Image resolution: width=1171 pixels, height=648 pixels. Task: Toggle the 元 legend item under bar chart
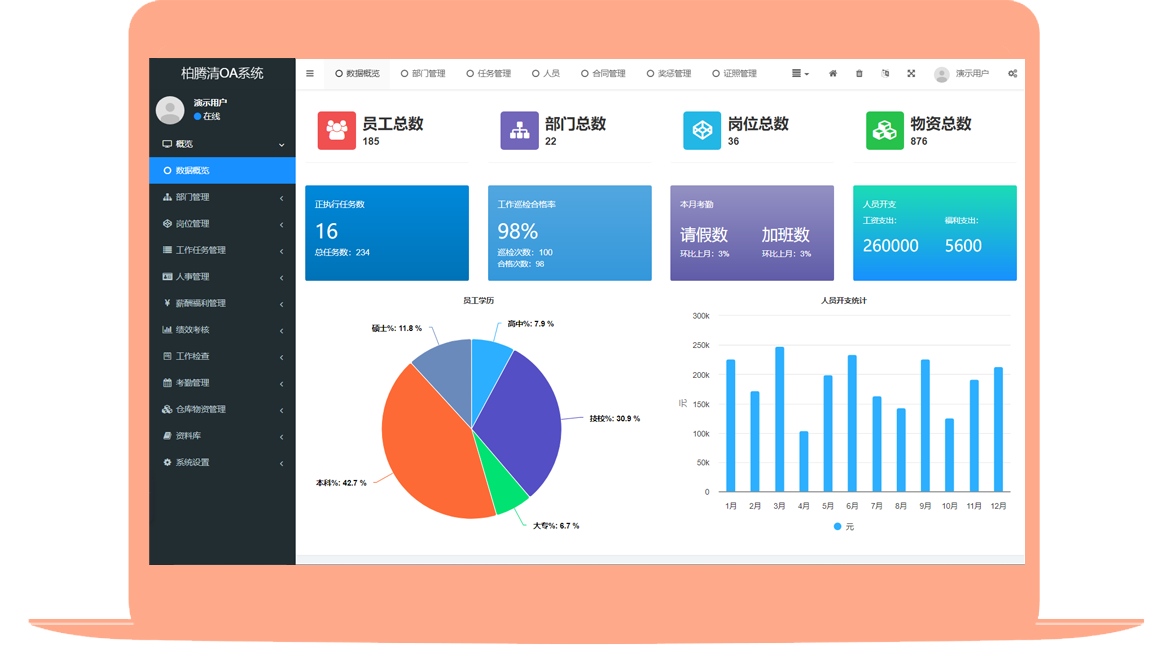(844, 526)
